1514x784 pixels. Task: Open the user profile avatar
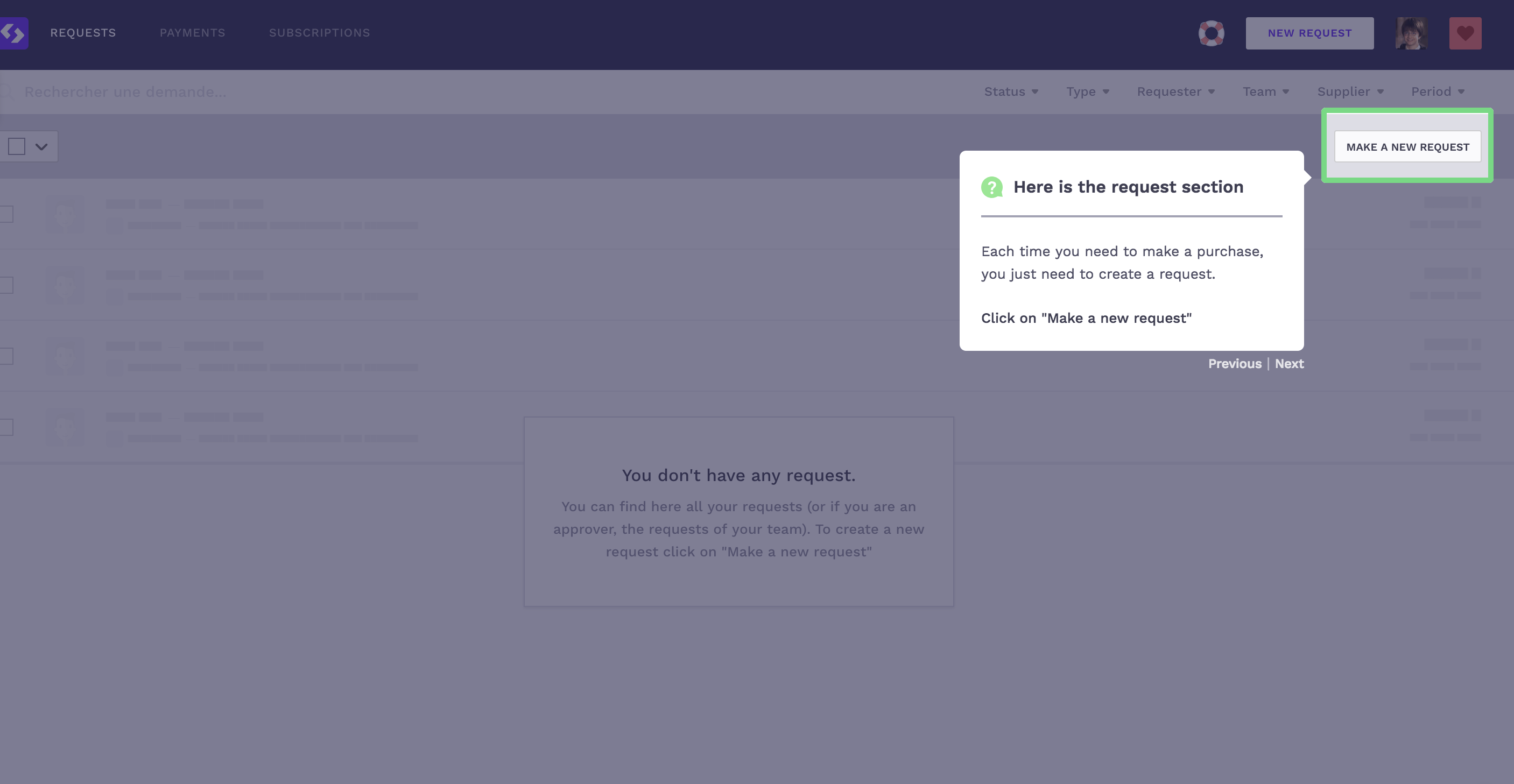[x=1411, y=33]
